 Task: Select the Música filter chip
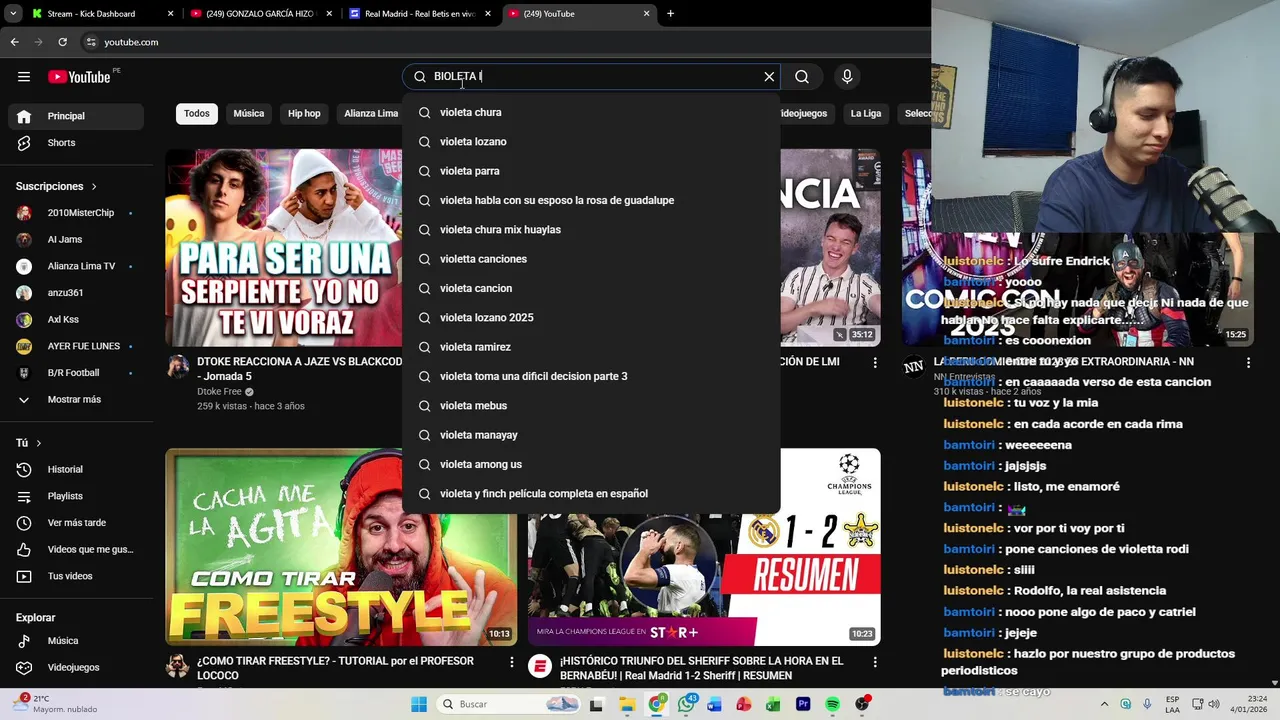[249, 114]
